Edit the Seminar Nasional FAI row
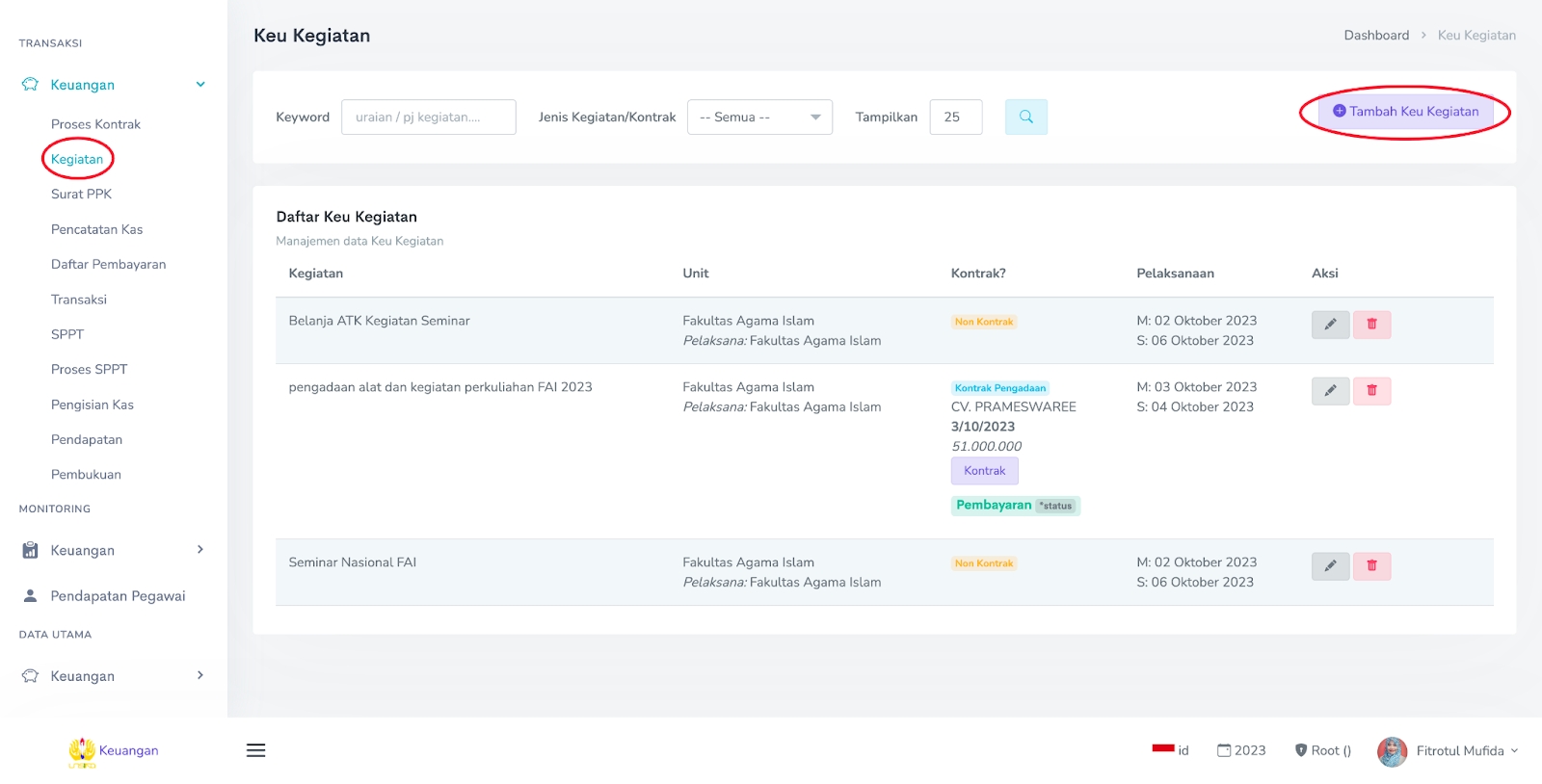The height and width of the screenshot is (784, 1542). [x=1330, y=566]
